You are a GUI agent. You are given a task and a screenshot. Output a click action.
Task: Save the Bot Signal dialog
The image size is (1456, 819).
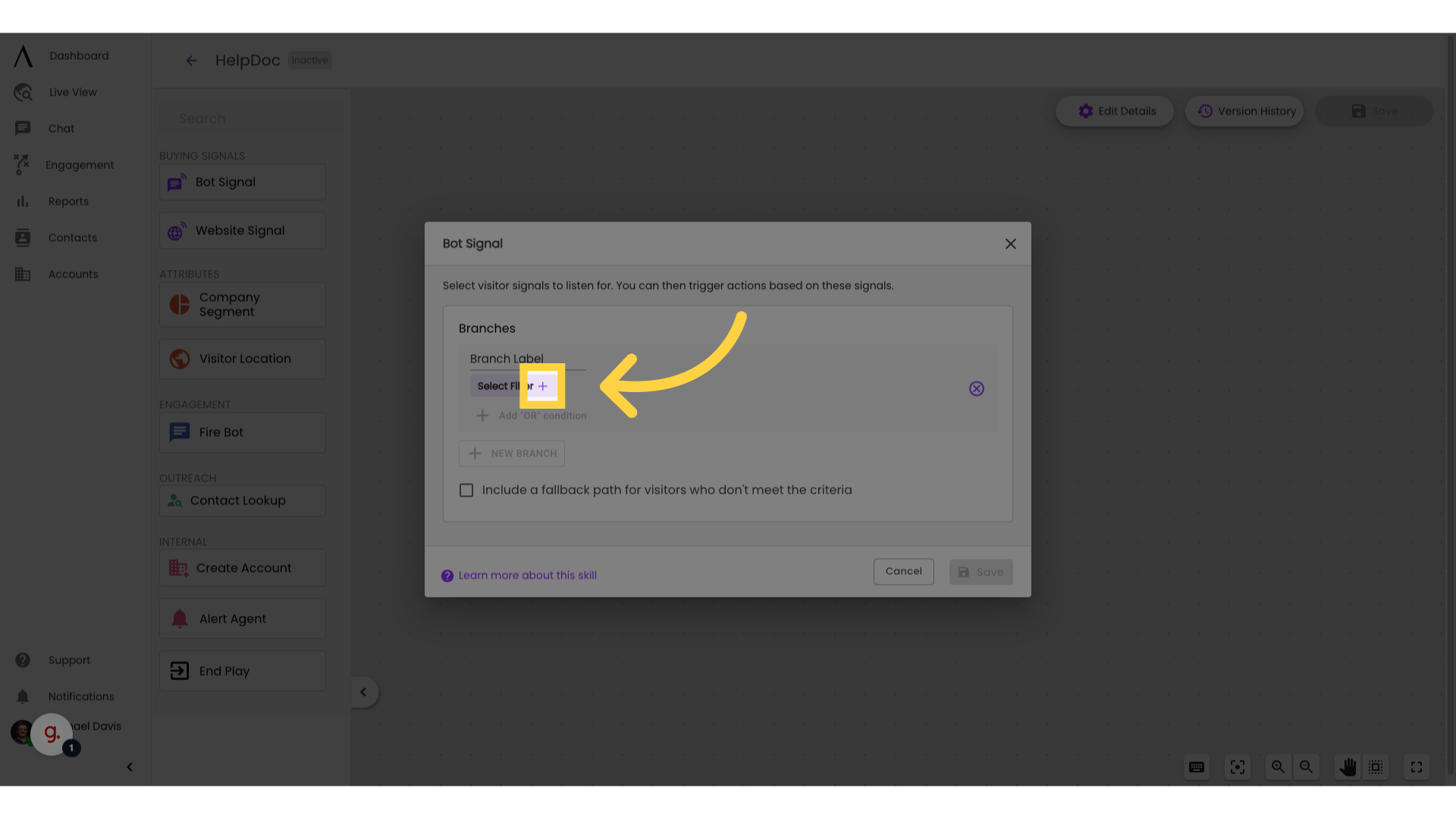[x=981, y=572]
